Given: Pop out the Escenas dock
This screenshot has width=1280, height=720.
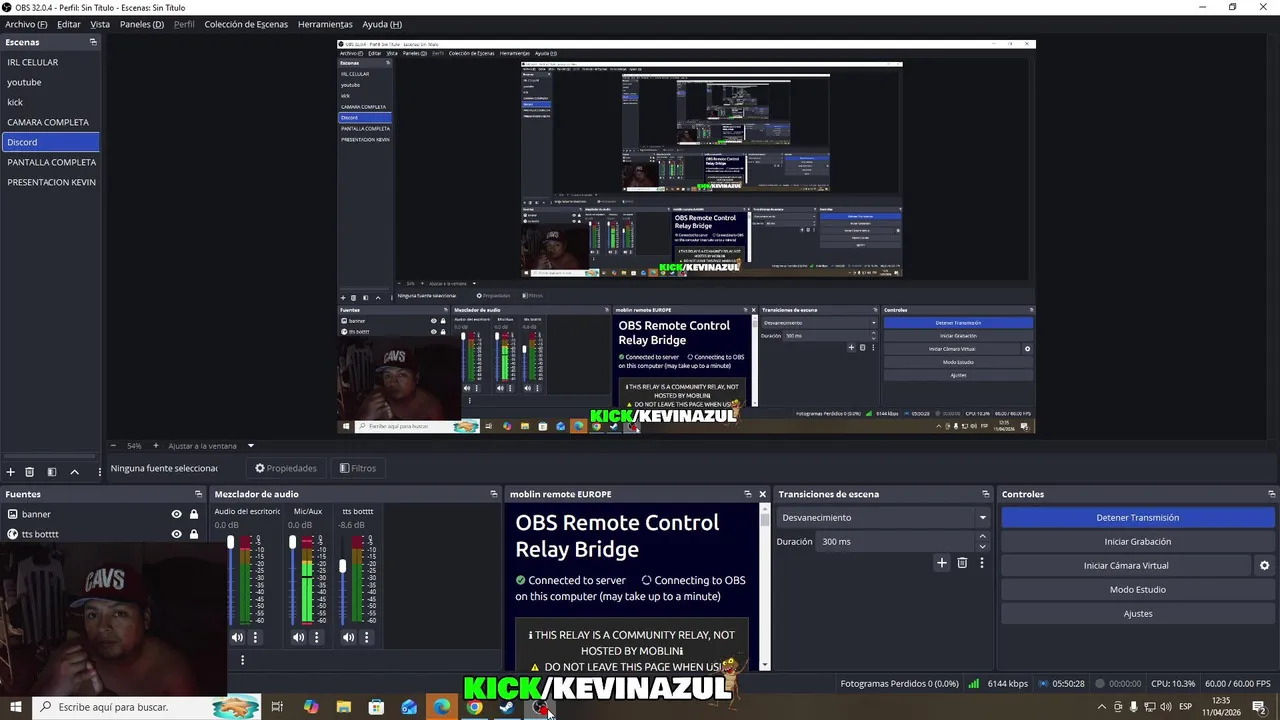Looking at the screenshot, I should [x=93, y=42].
